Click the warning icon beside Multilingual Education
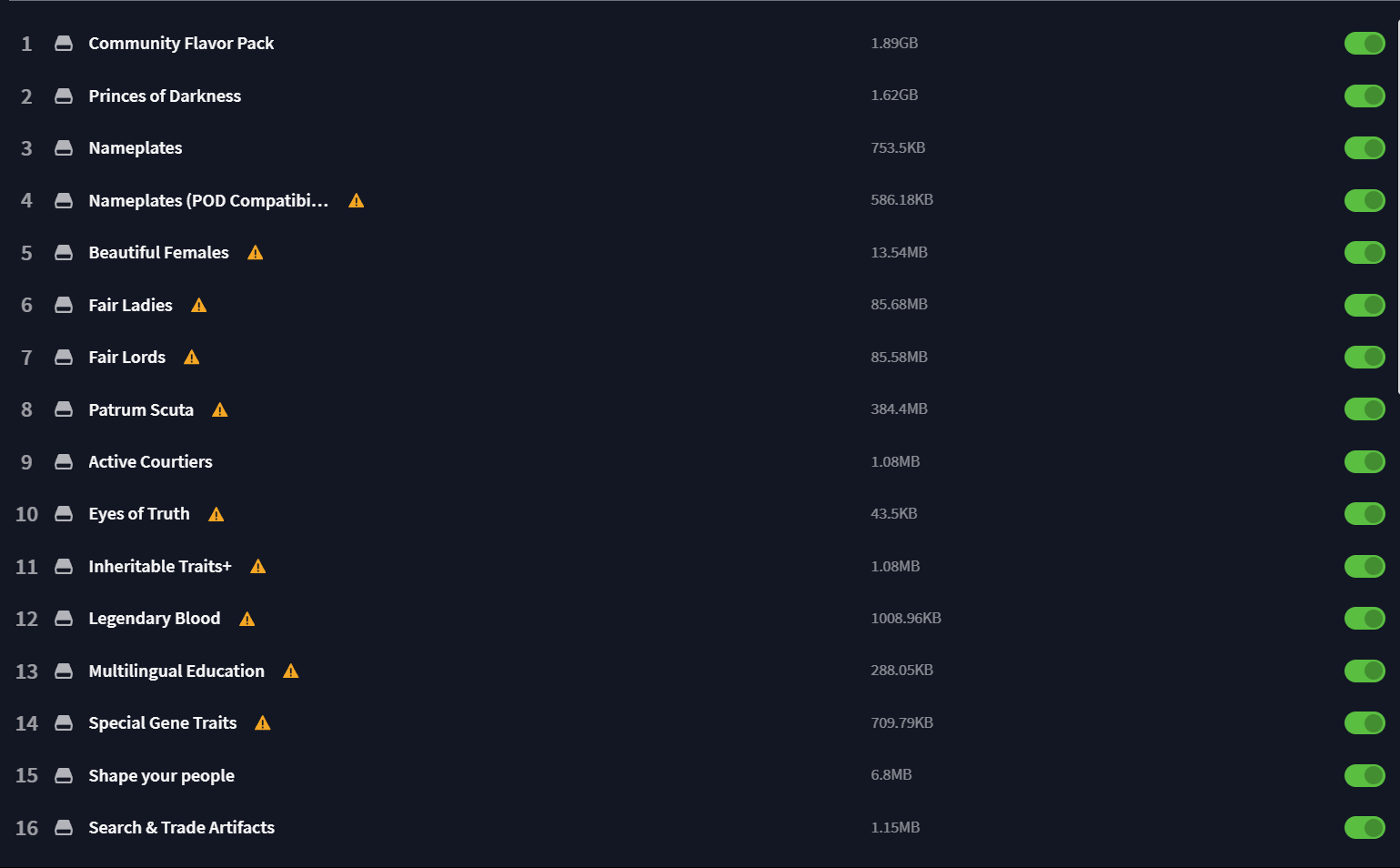Screen dimensions: 1400x868 point(291,671)
